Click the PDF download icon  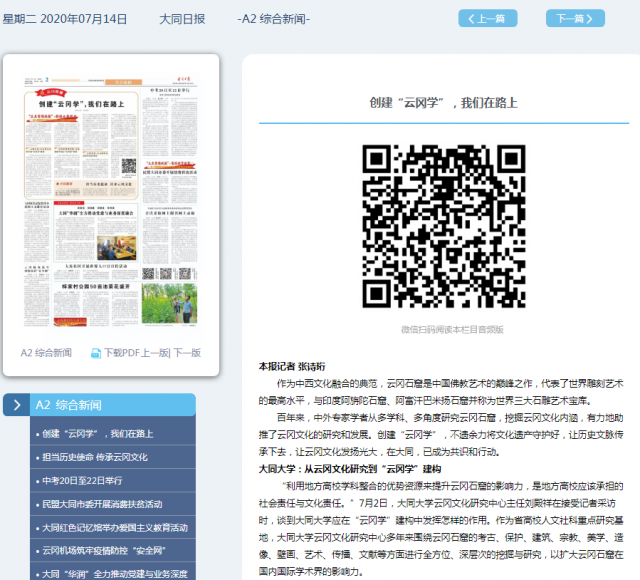[x=96, y=353]
